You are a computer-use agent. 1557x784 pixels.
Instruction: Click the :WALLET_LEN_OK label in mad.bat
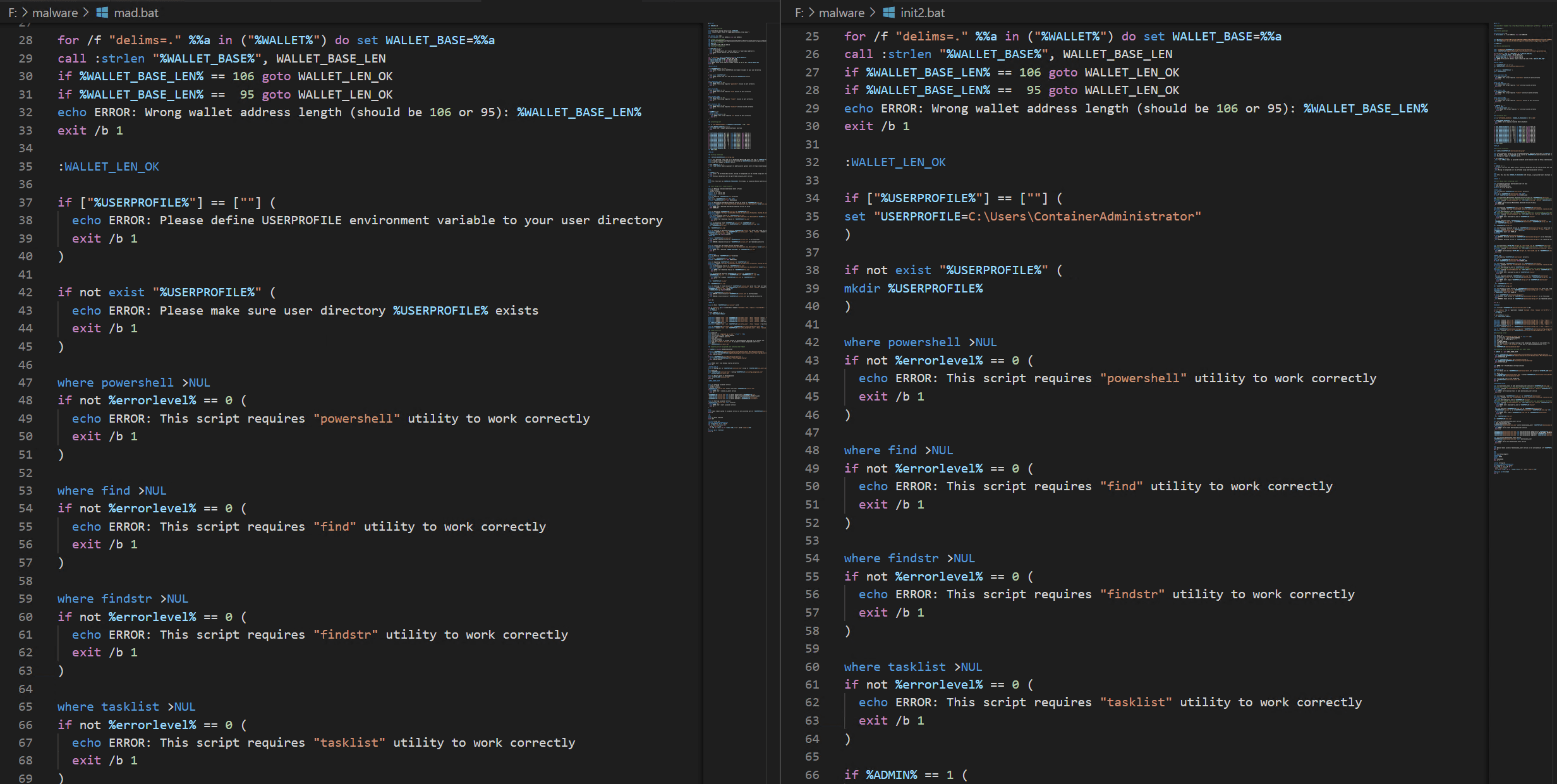[x=108, y=167]
